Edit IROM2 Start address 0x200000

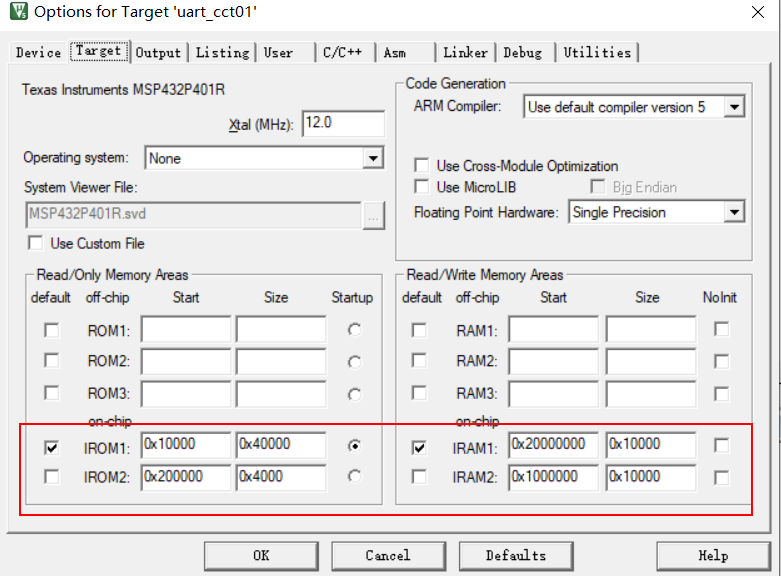point(186,477)
